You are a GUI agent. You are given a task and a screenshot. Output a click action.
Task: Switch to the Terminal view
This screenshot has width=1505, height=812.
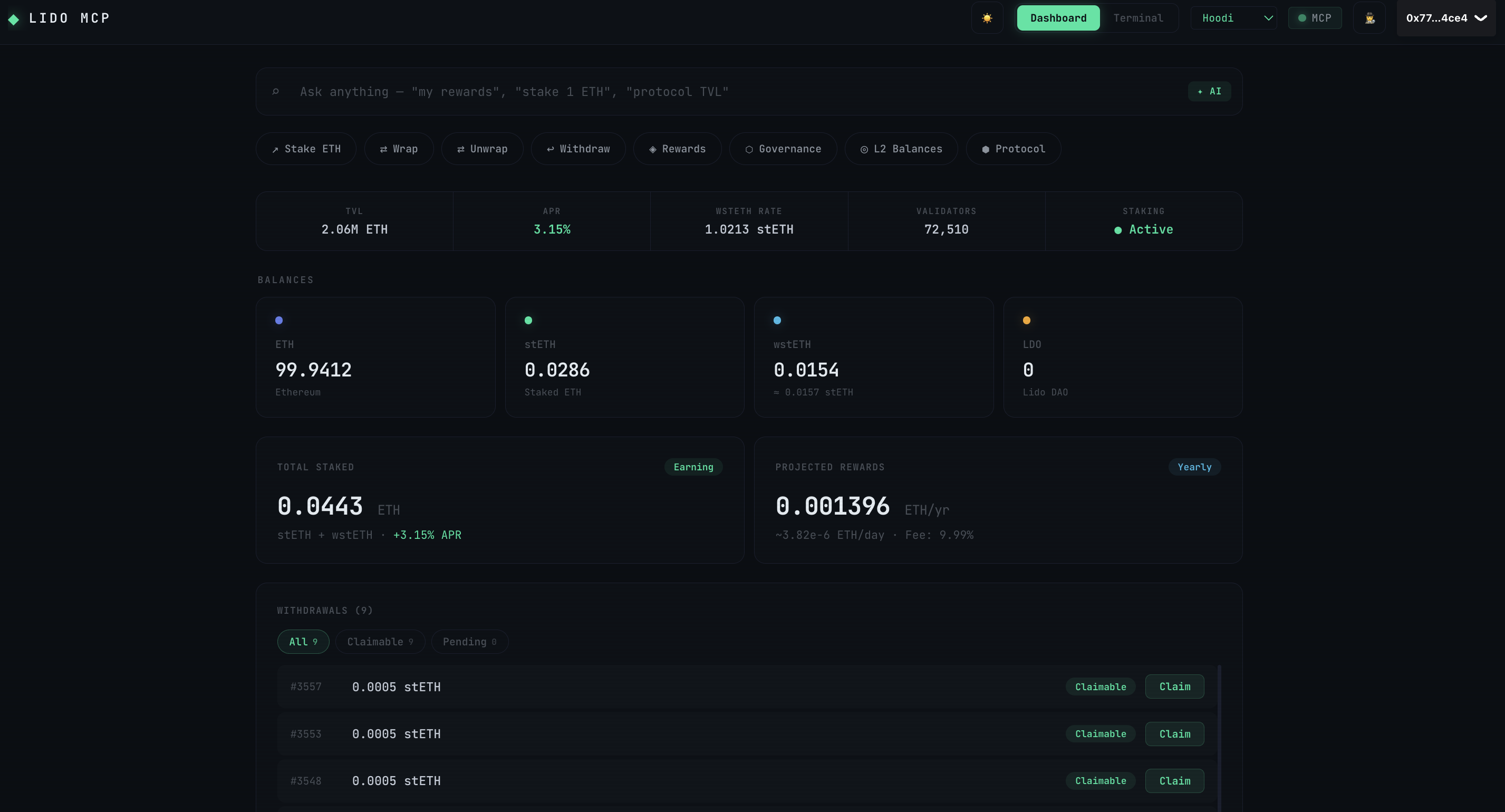1137,18
